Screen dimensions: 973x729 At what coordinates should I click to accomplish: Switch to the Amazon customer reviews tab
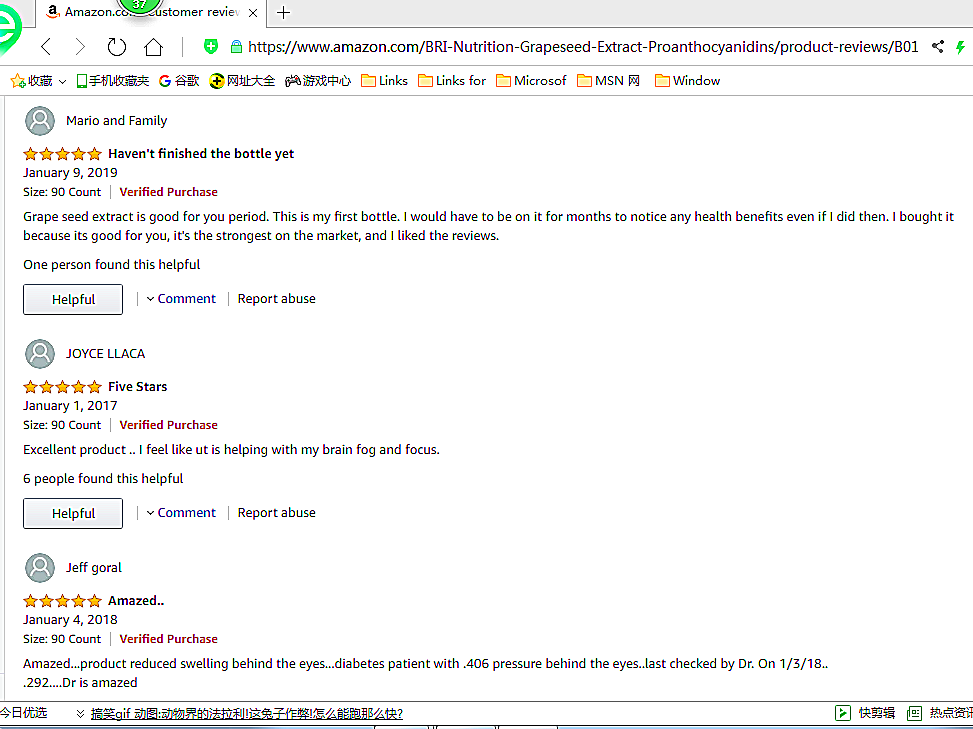[x=150, y=12]
